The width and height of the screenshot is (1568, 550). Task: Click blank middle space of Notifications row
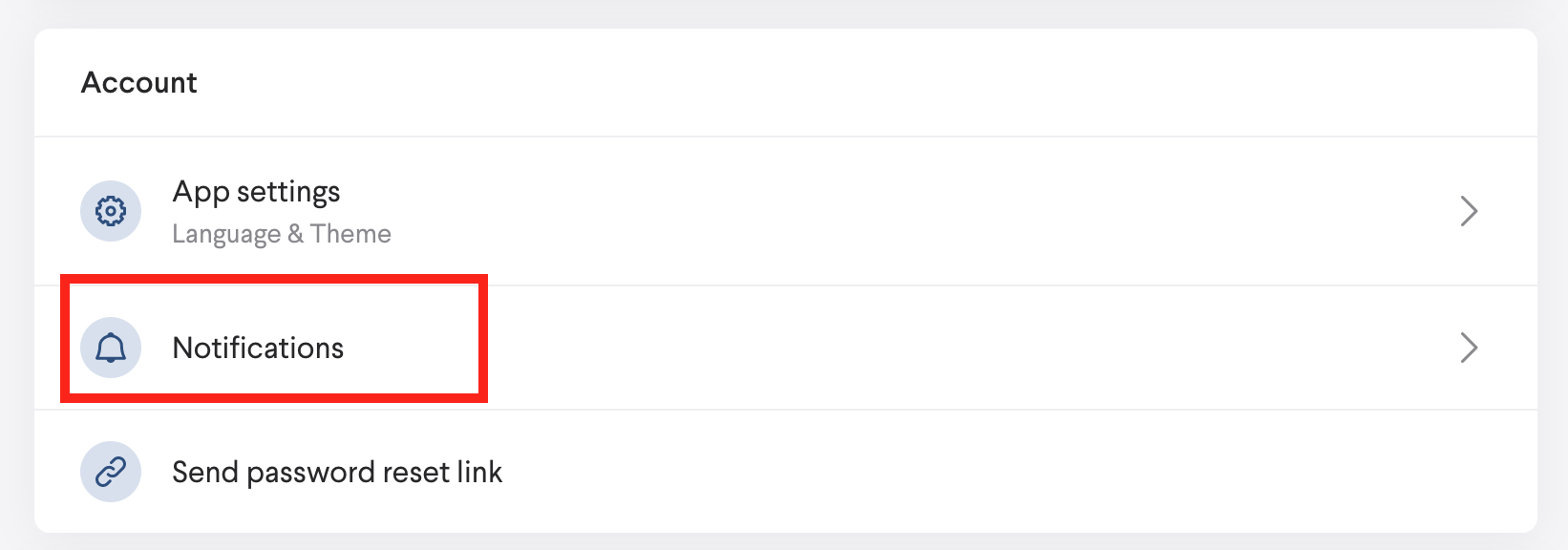859,348
